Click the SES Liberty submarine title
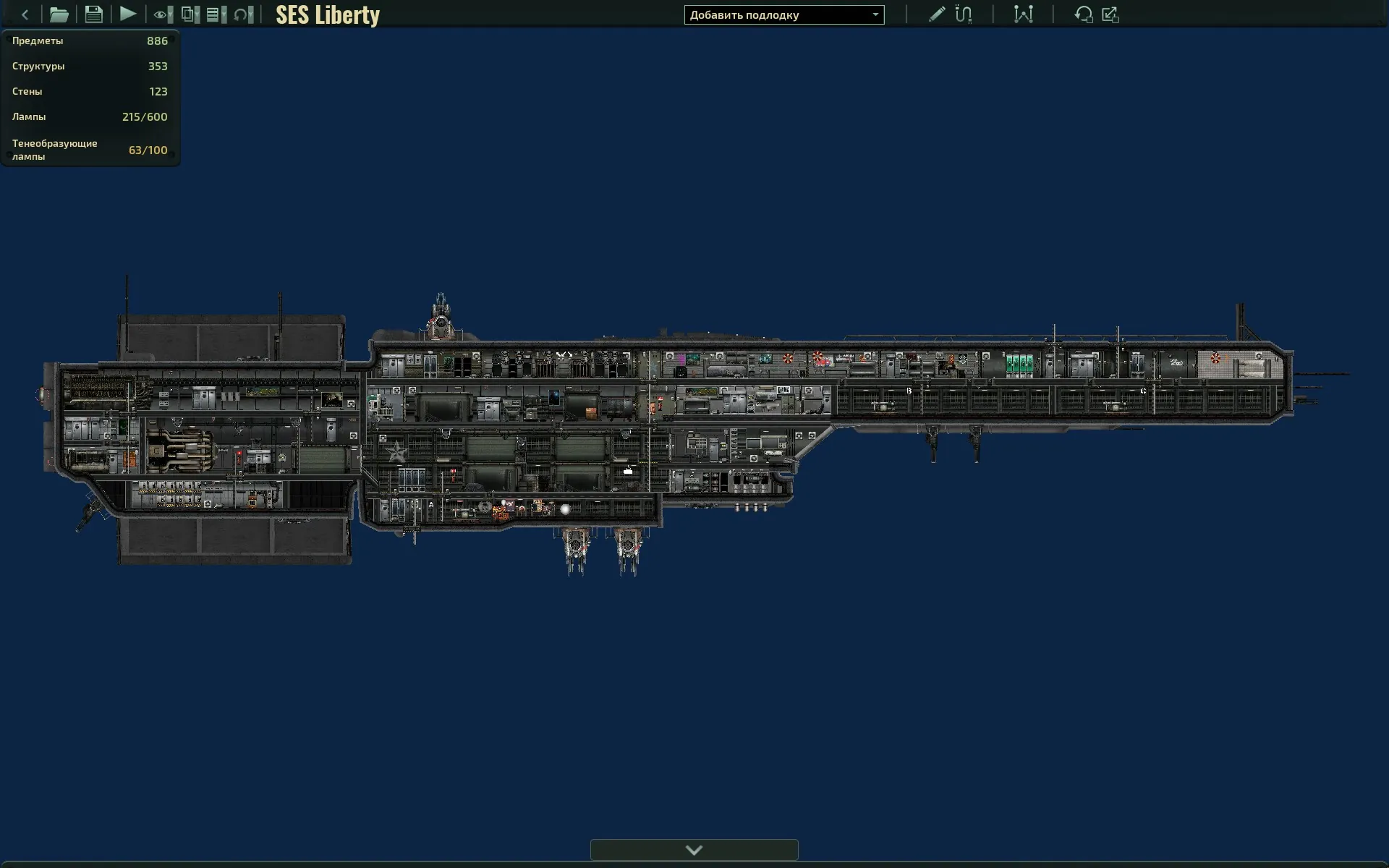1389x868 pixels. (327, 14)
